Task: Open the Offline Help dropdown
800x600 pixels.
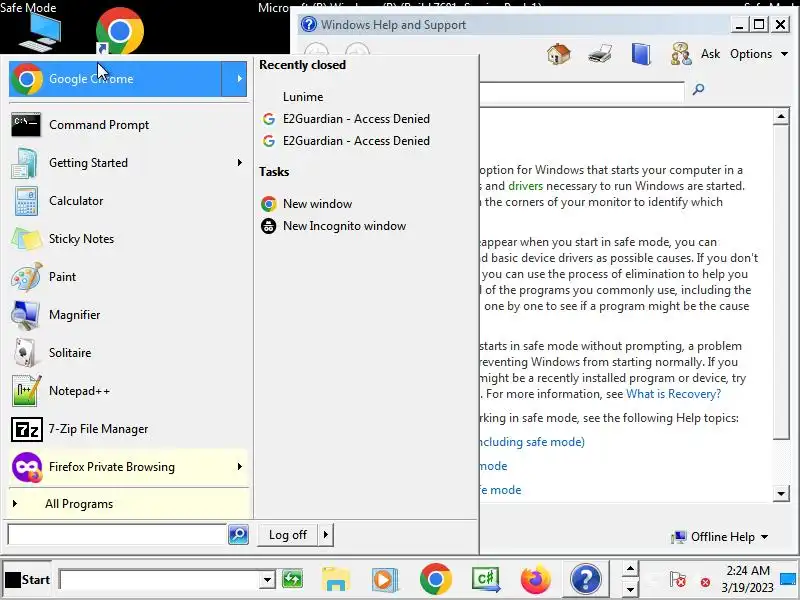Action: 721,537
